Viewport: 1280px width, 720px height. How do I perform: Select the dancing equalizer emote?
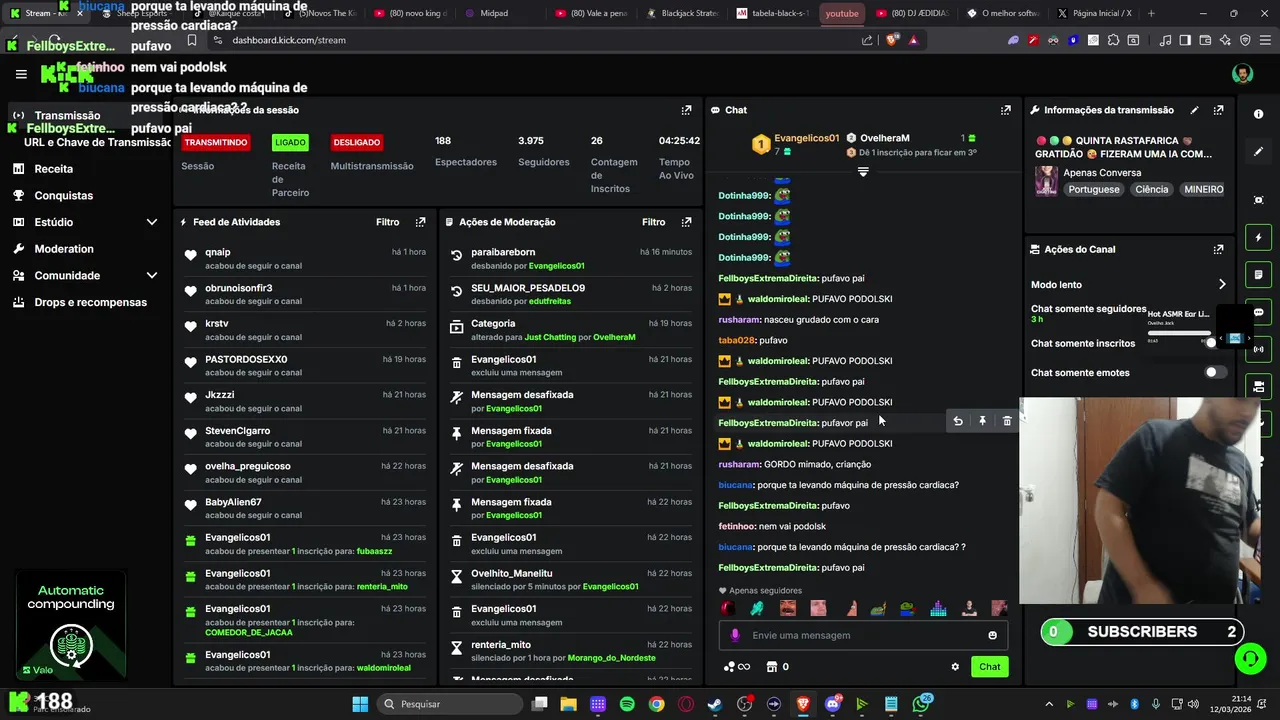(938, 608)
